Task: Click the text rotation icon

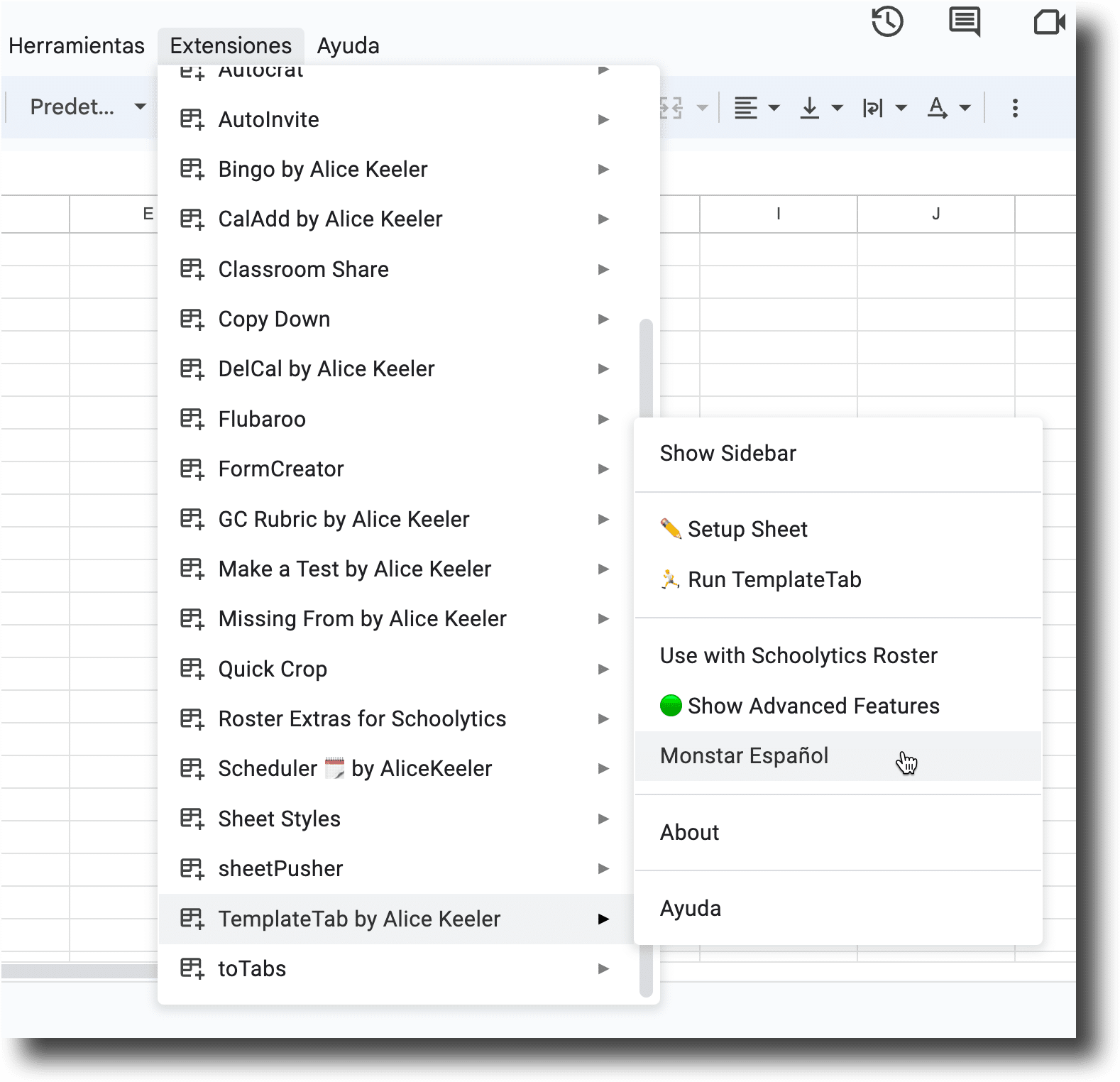Action: 938,108
